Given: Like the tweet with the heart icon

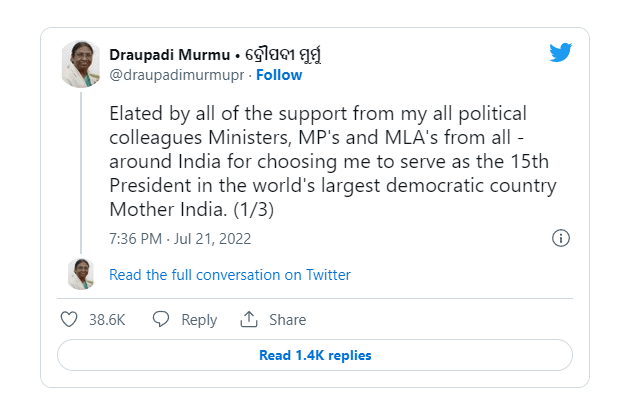Looking at the screenshot, I should [x=69, y=320].
